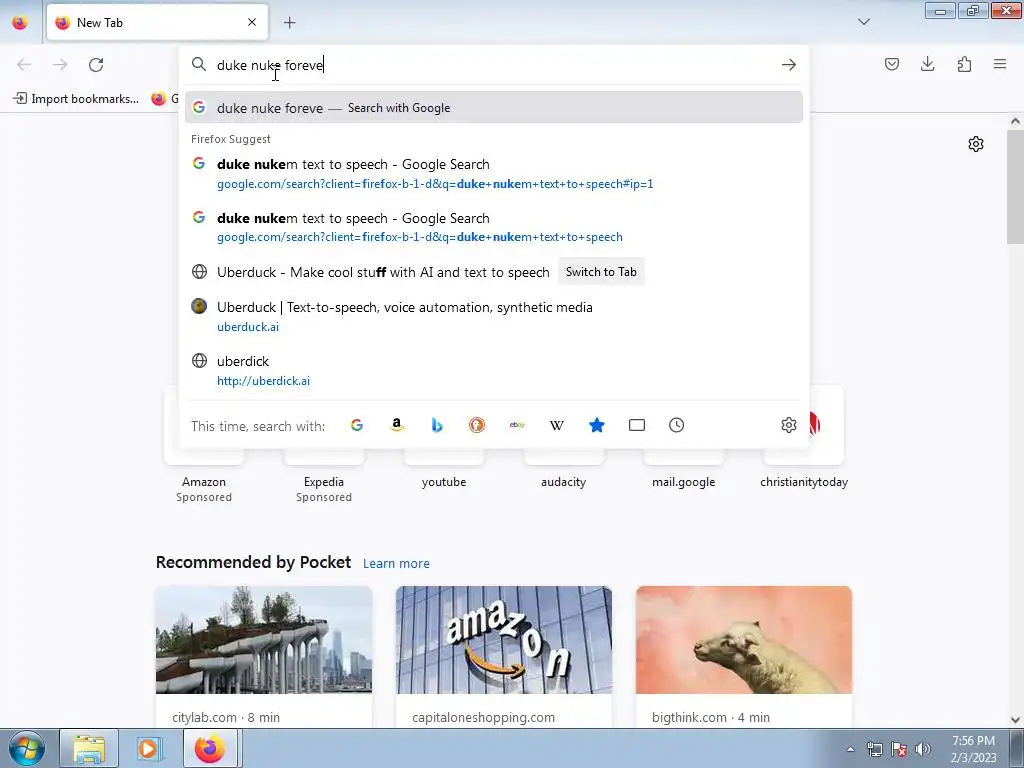Open the youtube shortcut
Screen dimensions: 1024x768
[x=443, y=482]
